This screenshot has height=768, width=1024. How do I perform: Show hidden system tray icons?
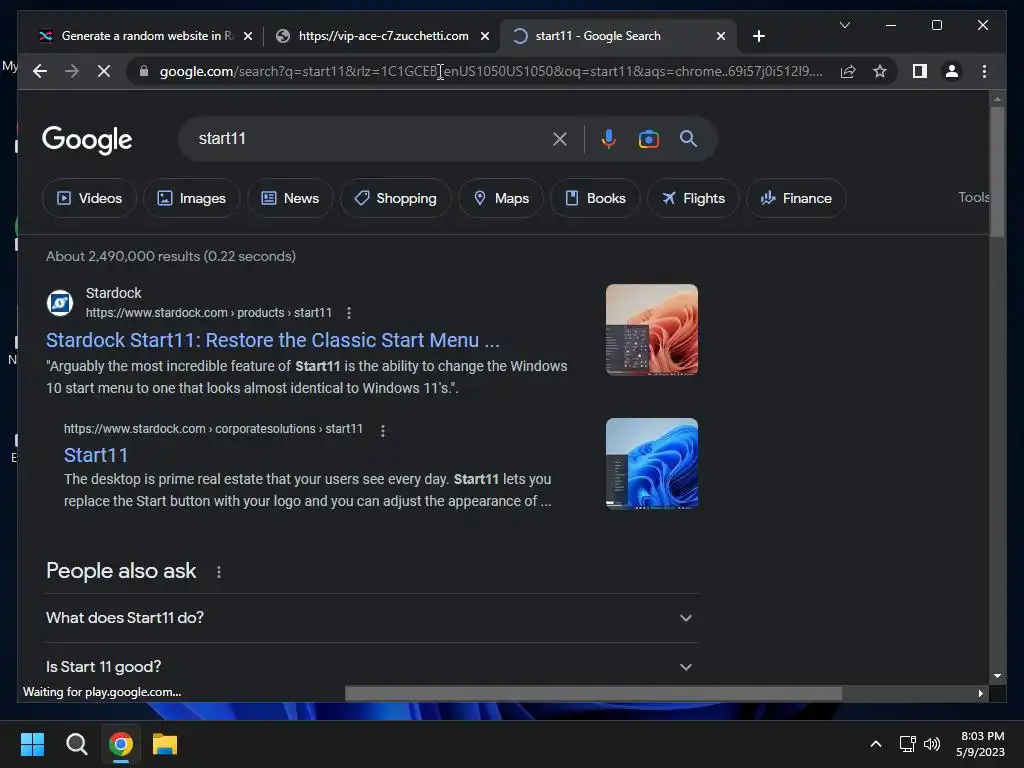876,744
